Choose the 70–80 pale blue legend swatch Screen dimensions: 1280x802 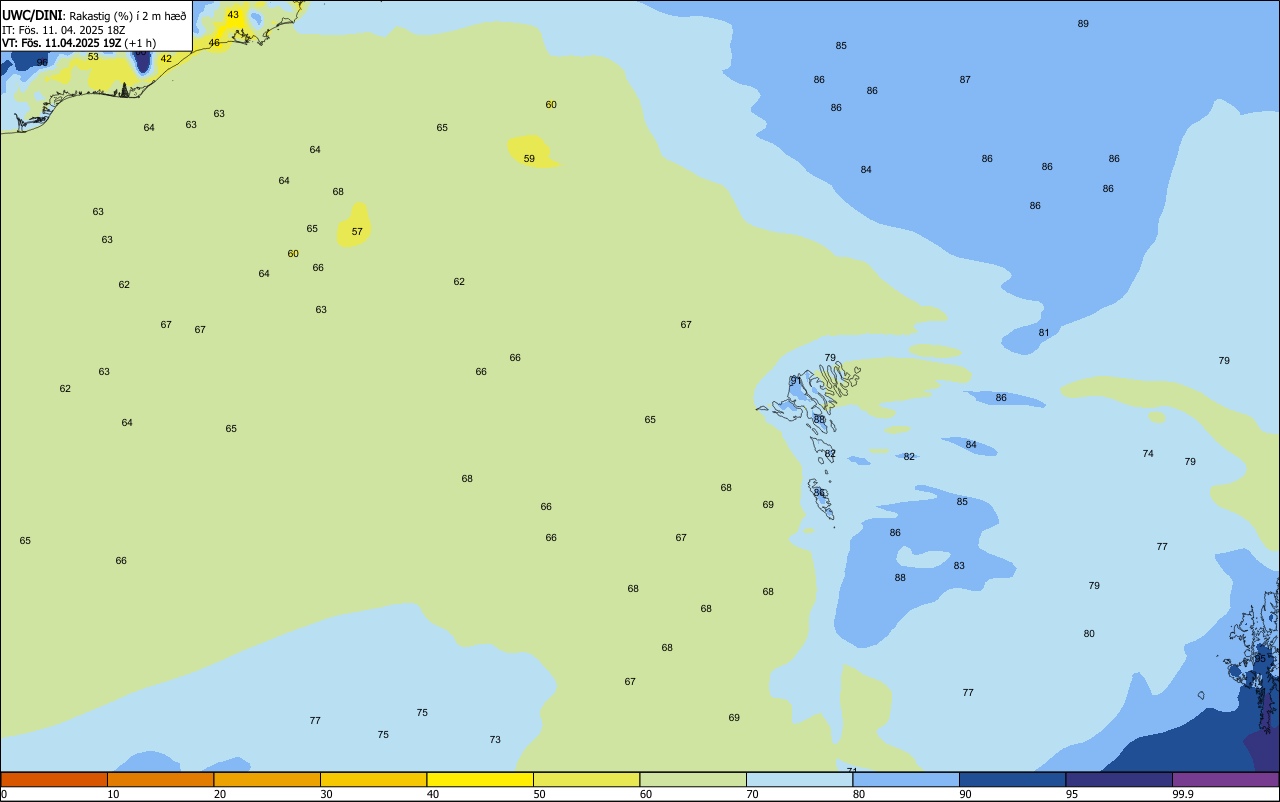799,779
